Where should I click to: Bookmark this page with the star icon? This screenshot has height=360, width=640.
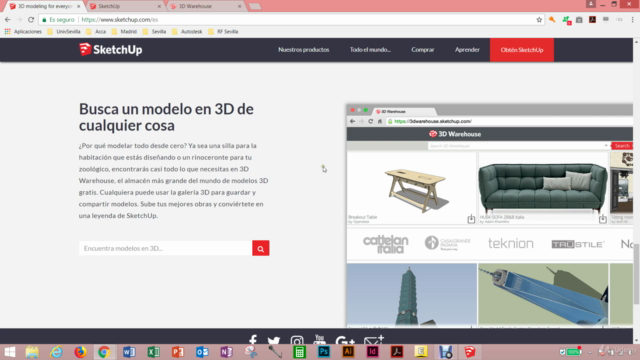(x=539, y=20)
